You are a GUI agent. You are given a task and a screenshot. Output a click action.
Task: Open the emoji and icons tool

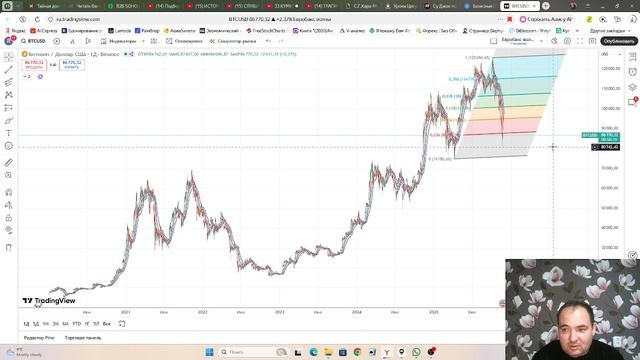pyautogui.click(x=9, y=146)
